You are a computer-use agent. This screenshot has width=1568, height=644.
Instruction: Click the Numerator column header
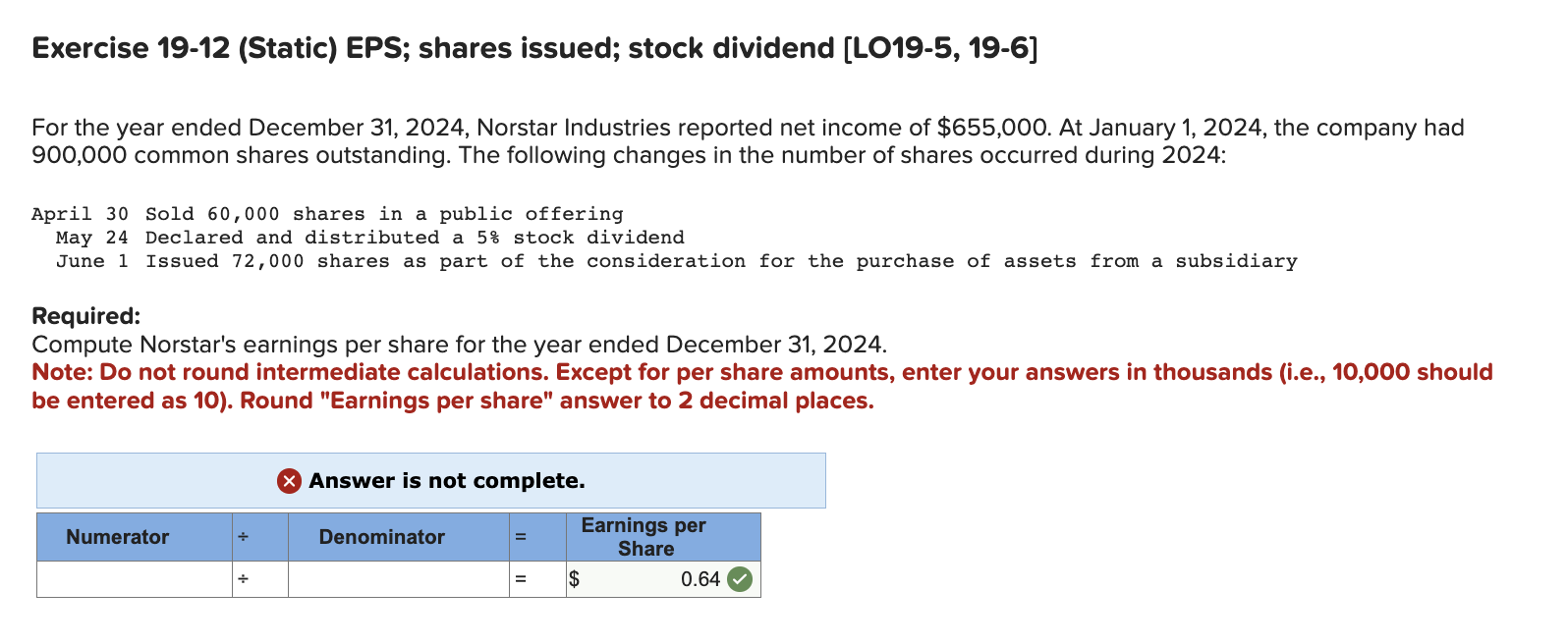coord(117,537)
